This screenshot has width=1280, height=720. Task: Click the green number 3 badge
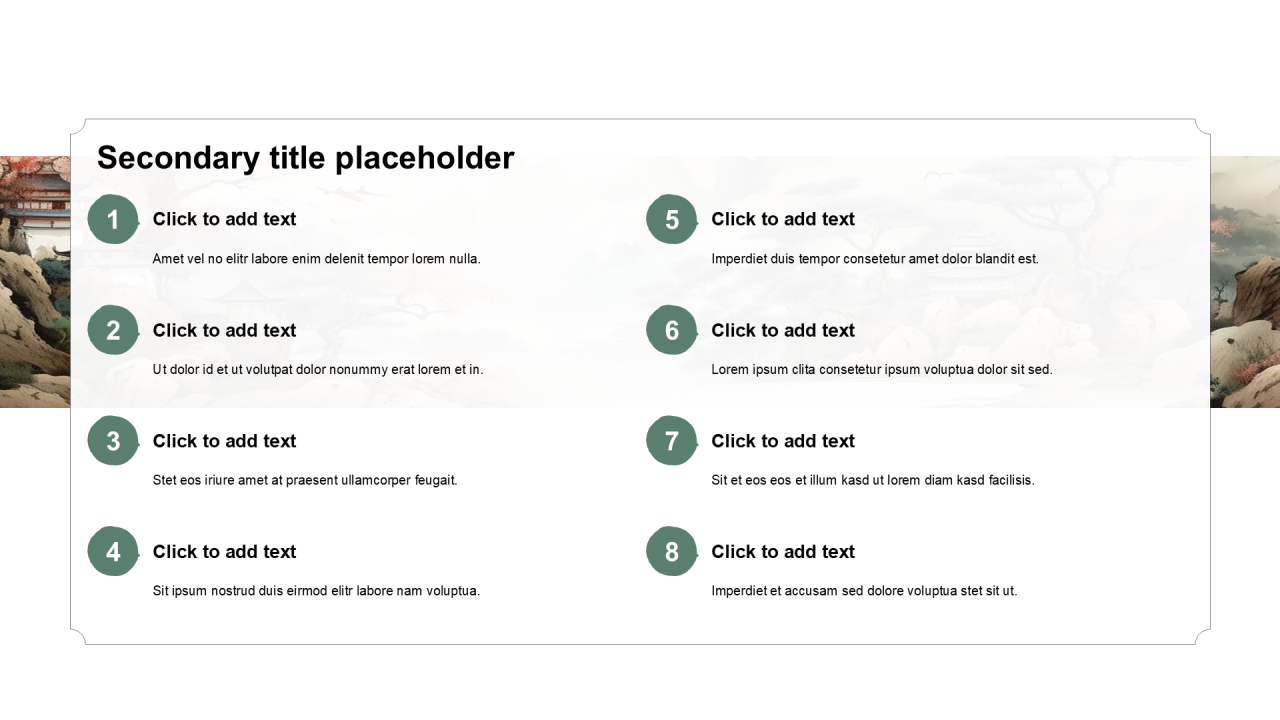point(113,441)
